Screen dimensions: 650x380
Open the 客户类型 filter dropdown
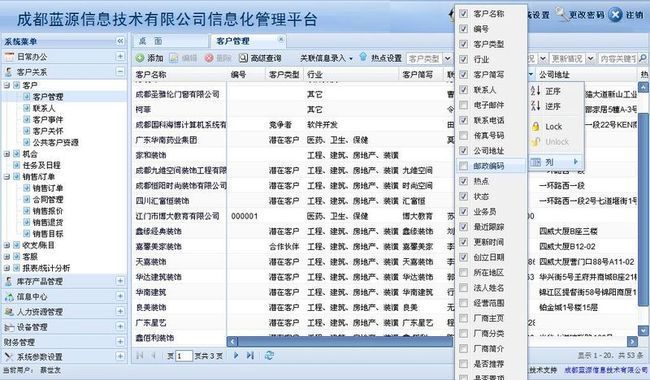click(x=448, y=58)
